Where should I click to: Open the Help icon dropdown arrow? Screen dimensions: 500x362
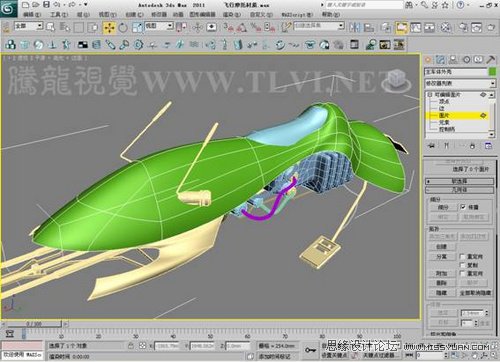[469, 5]
